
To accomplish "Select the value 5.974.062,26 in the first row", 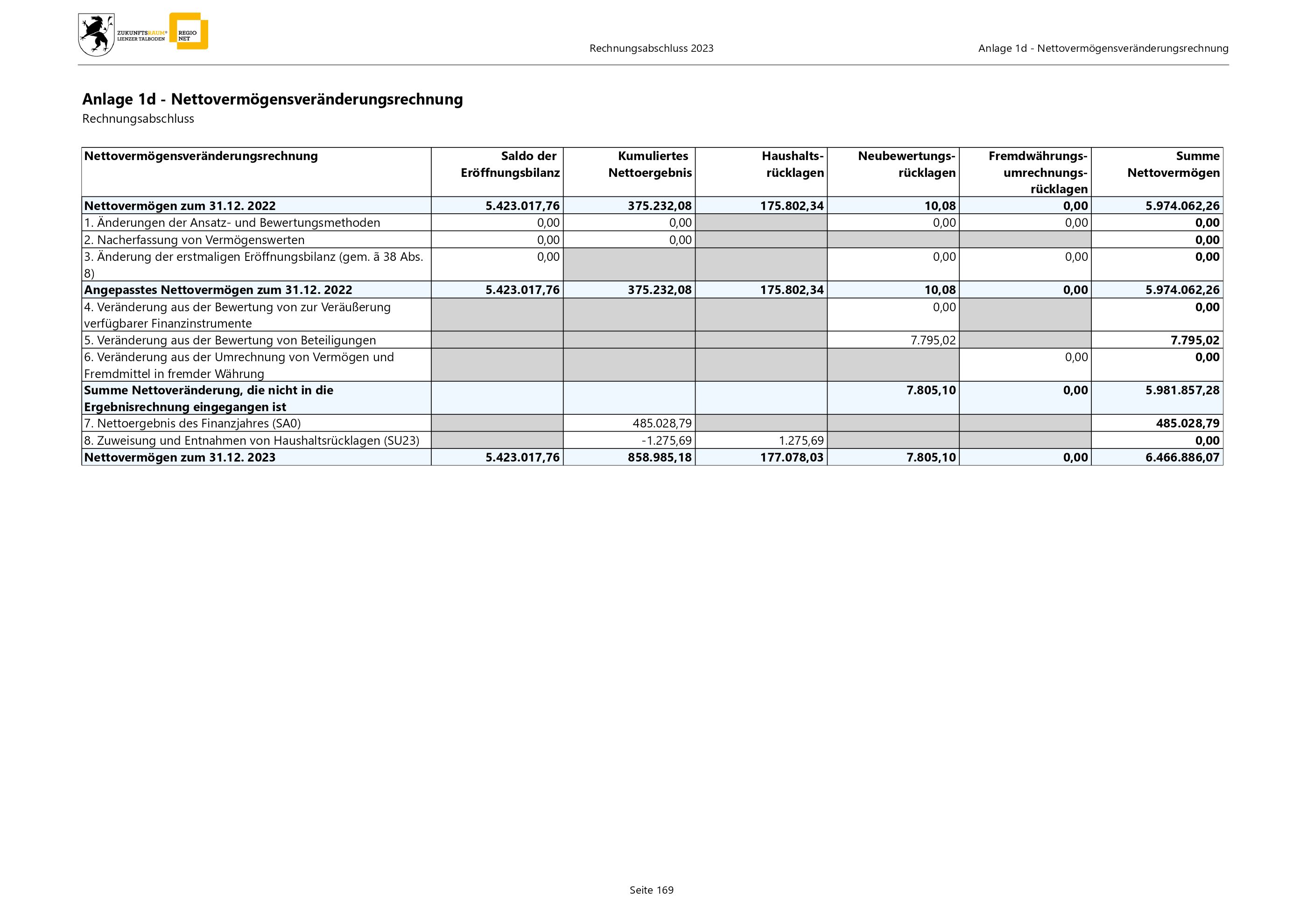I will click(x=1182, y=206).
